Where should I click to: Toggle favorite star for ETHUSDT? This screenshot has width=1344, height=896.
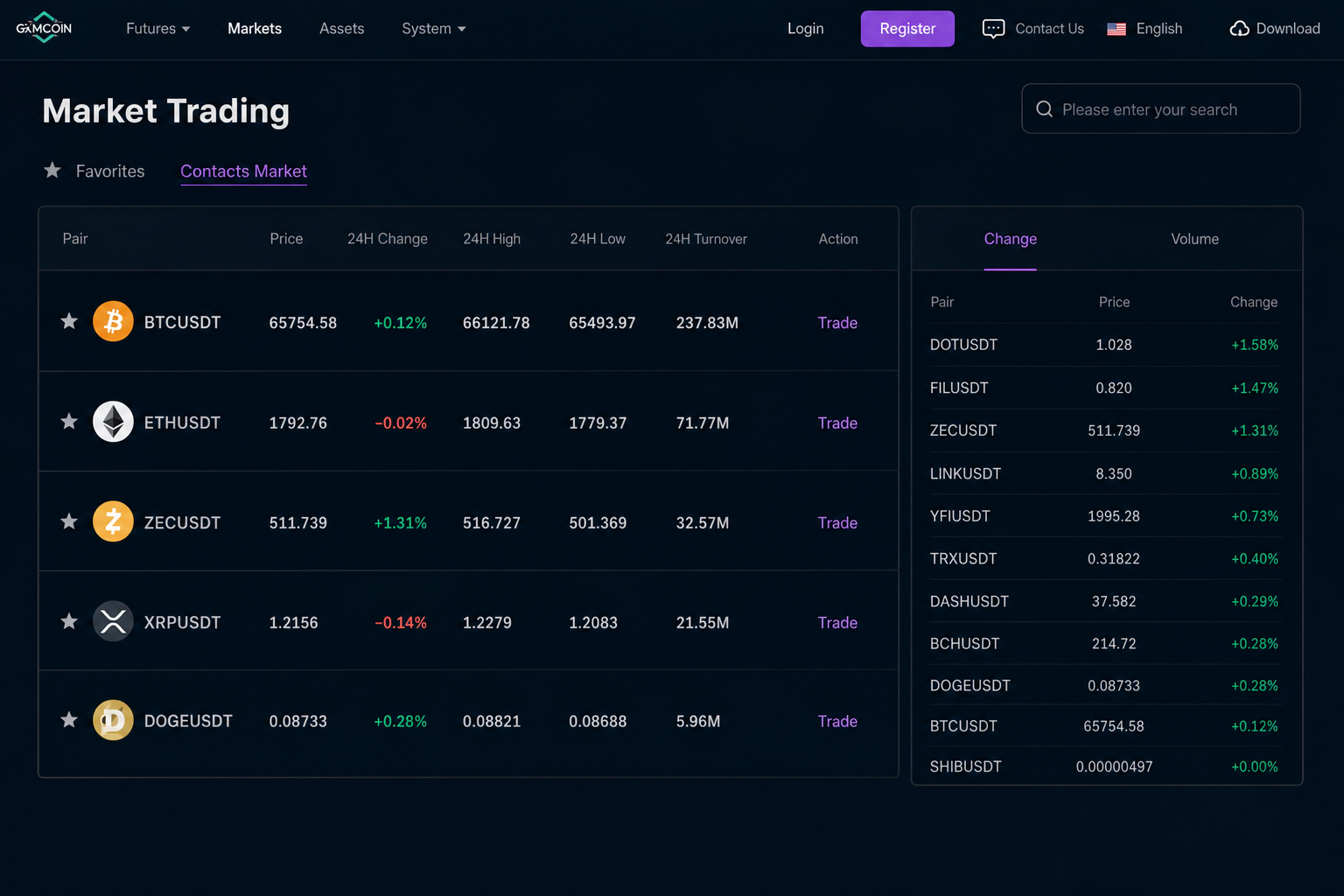tap(69, 422)
